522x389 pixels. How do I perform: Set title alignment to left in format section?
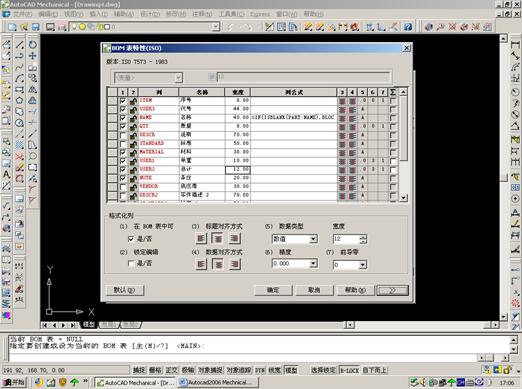201,238
